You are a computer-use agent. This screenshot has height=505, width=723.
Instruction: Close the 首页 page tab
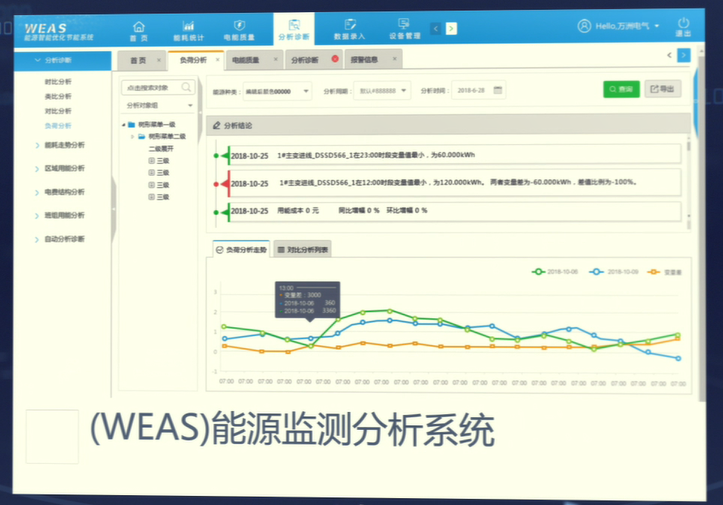point(159,60)
